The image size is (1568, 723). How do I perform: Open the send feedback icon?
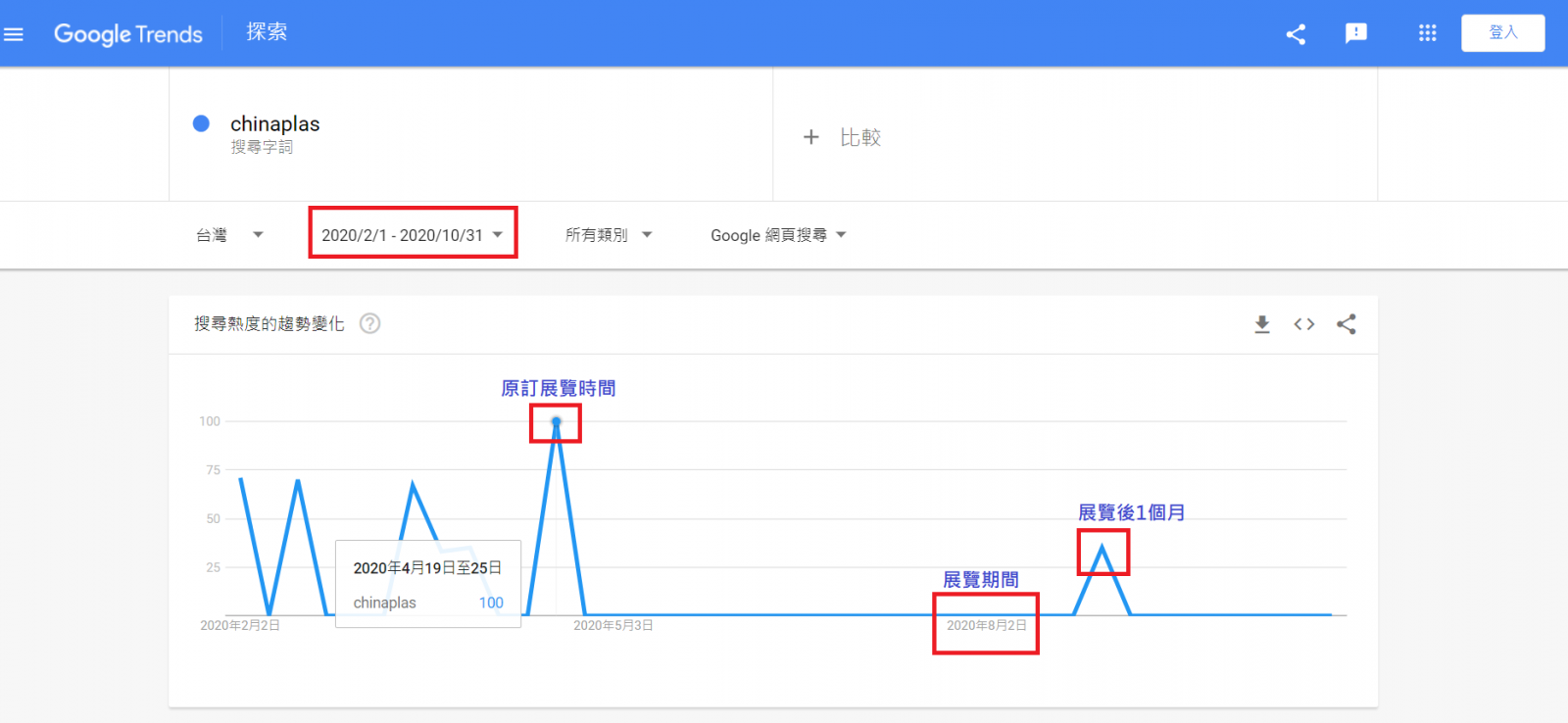click(1356, 34)
